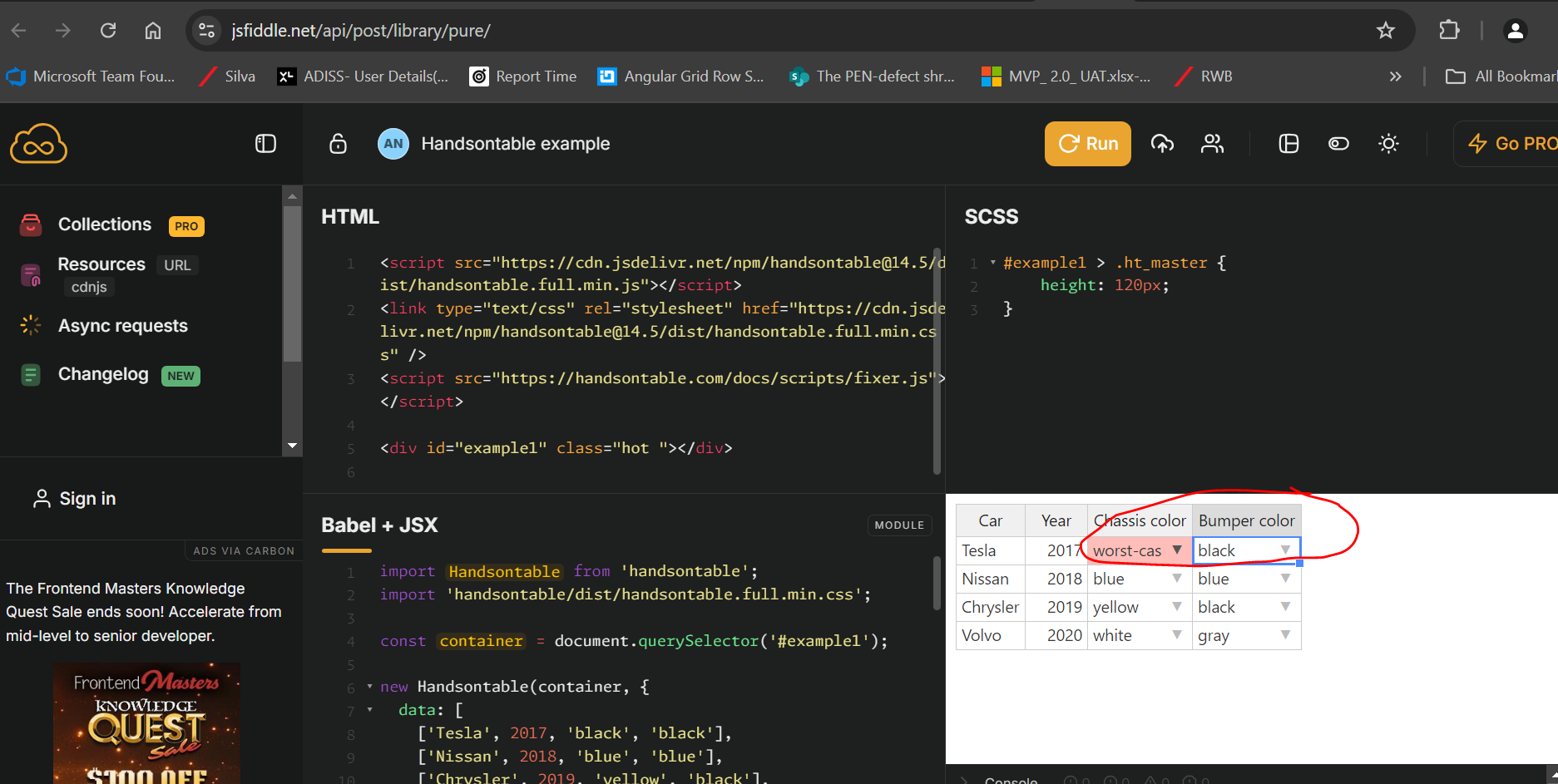Select the Tesla cell
1558x784 pixels.
pyautogui.click(x=991, y=550)
